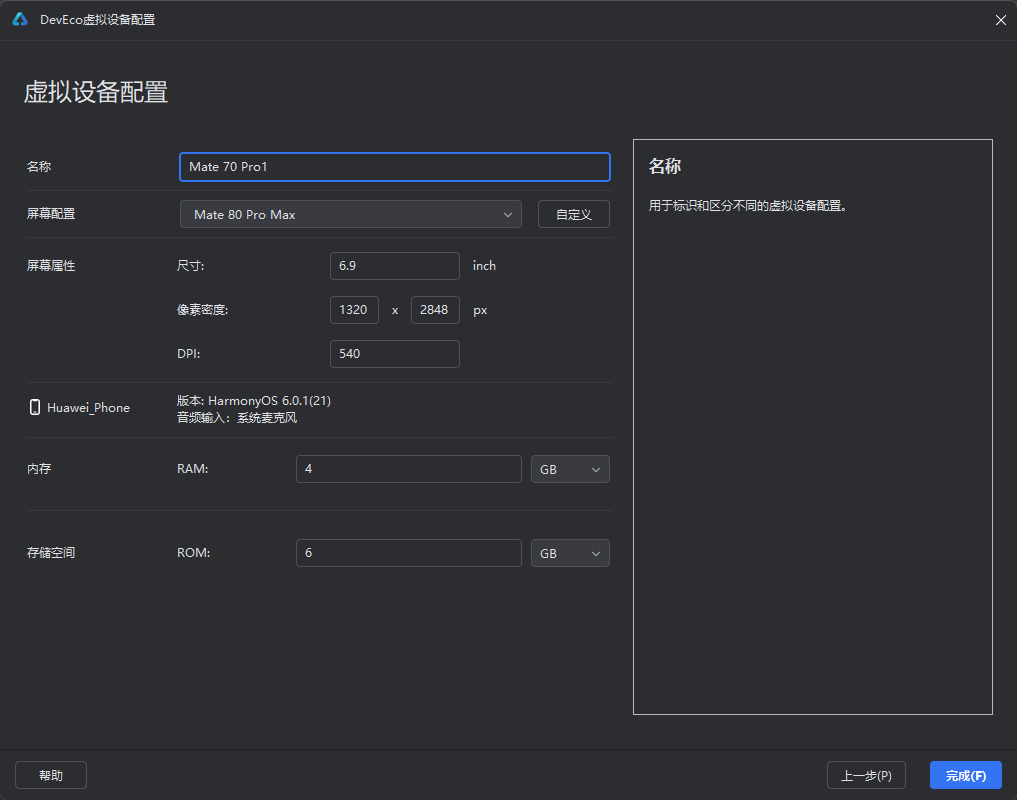Click the Huawei_Phone device icon
The height and width of the screenshot is (800, 1017).
(x=35, y=407)
